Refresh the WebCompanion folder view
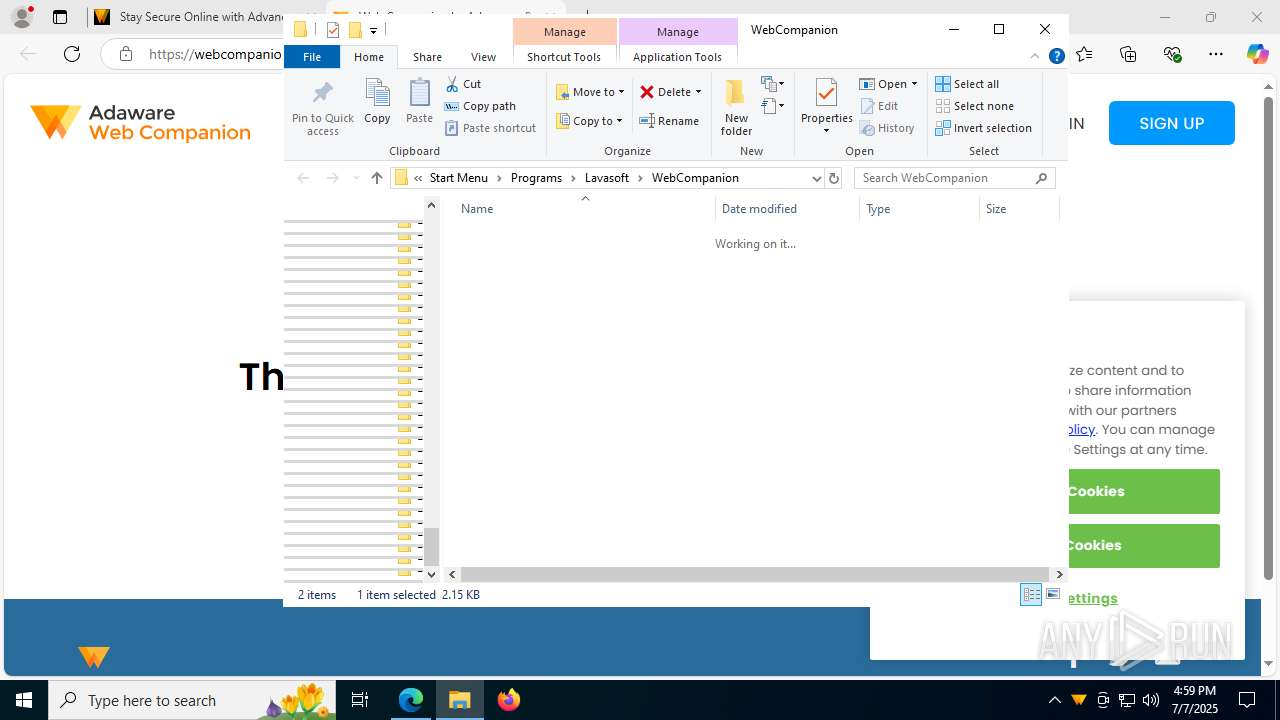The width and height of the screenshot is (1280, 720). pyautogui.click(x=834, y=178)
